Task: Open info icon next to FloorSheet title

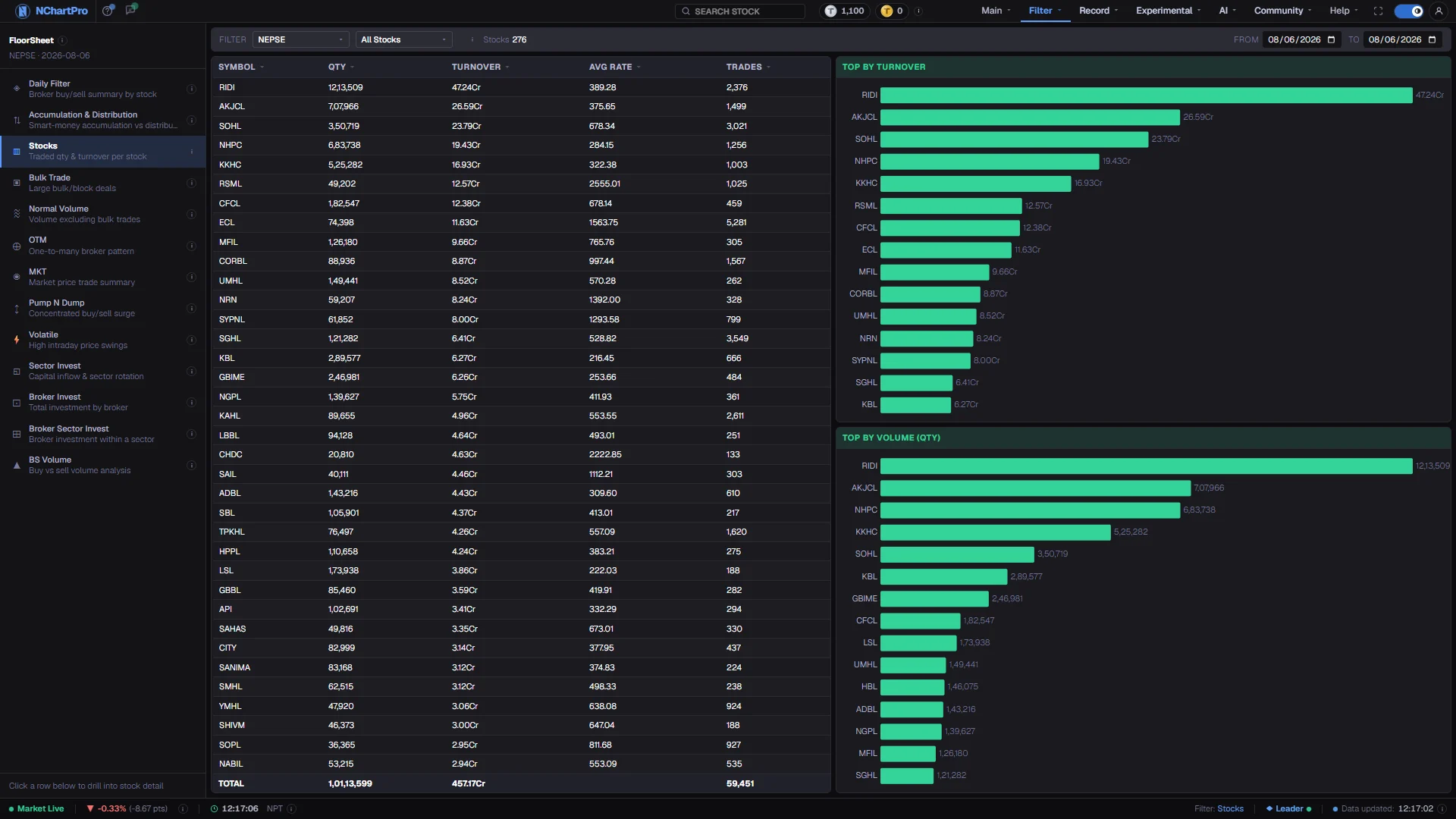Action: tap(63, 40)
